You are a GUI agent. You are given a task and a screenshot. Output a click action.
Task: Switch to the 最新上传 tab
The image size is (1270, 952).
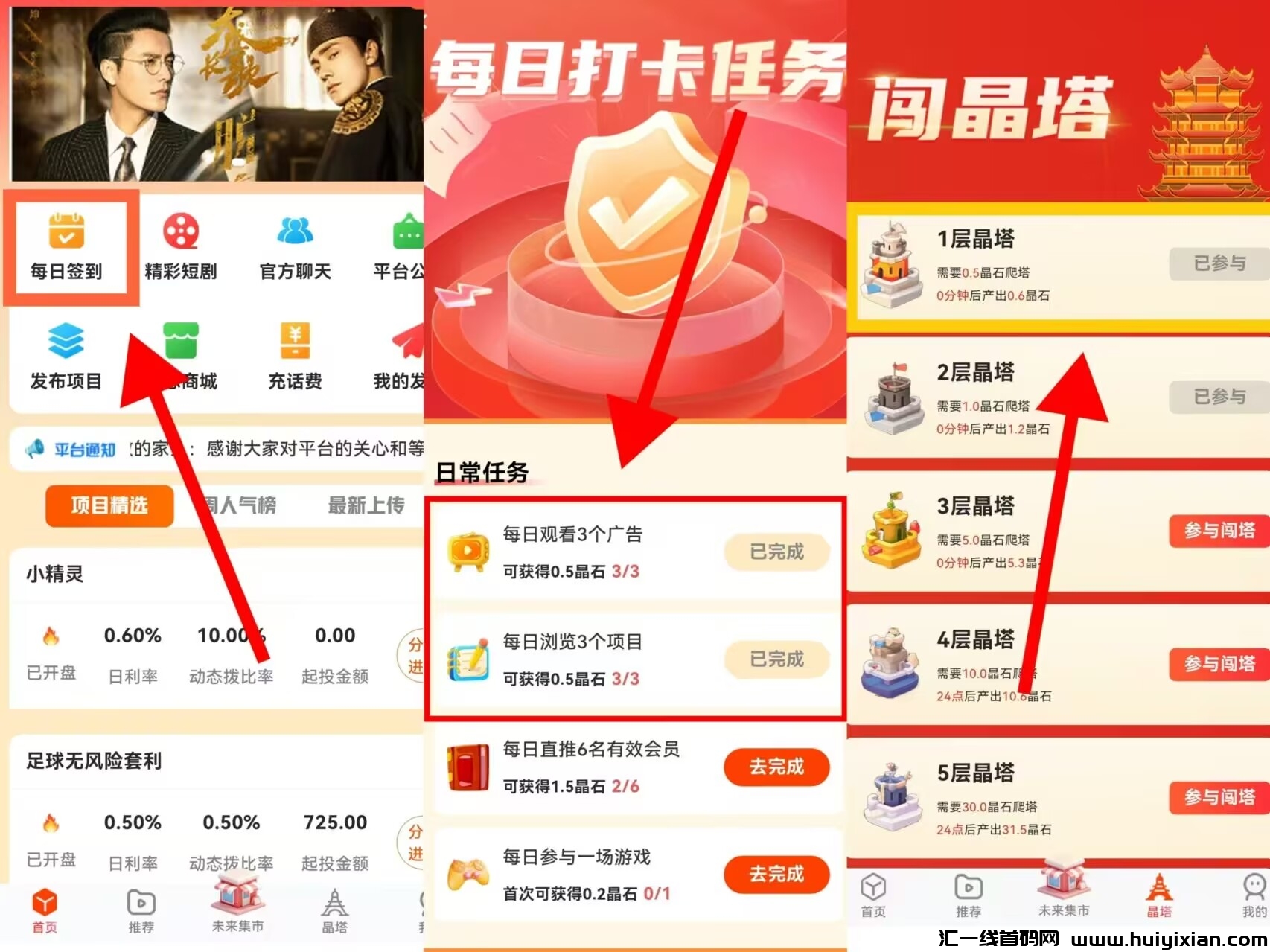pos(366,506)
